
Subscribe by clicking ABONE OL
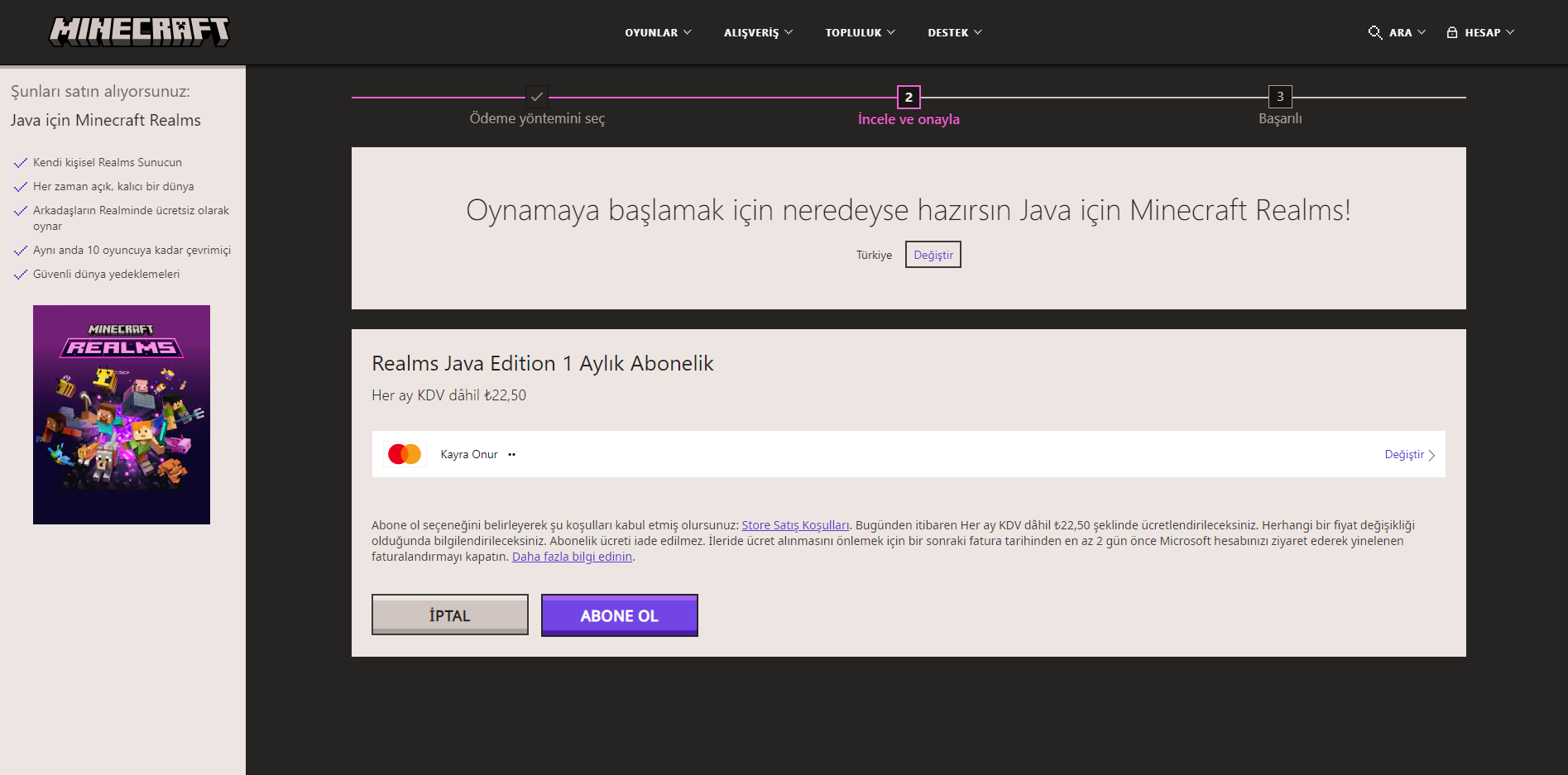click(x=620, y=615)
